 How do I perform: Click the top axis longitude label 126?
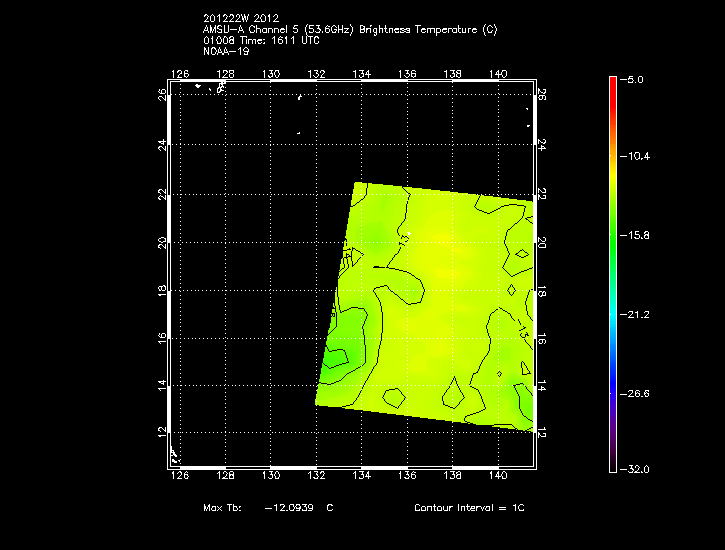tap(181, 74)
